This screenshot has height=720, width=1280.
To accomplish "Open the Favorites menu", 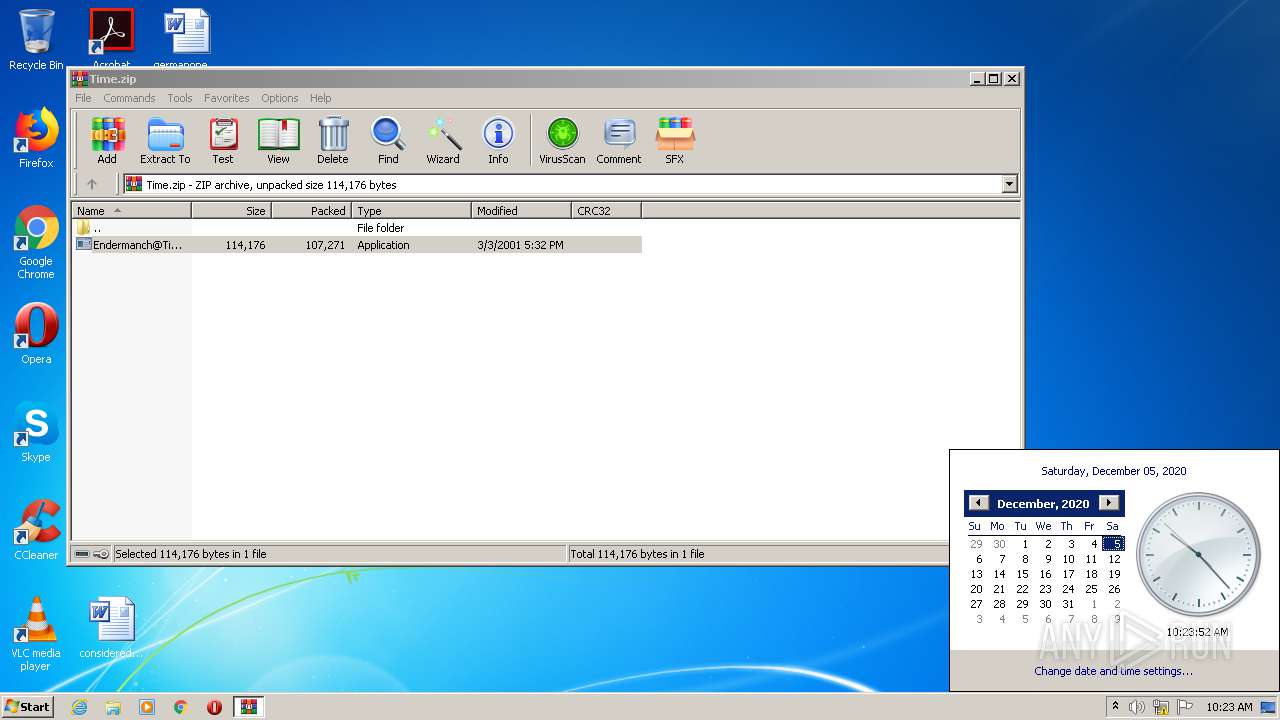I will (x=227, y=98).
